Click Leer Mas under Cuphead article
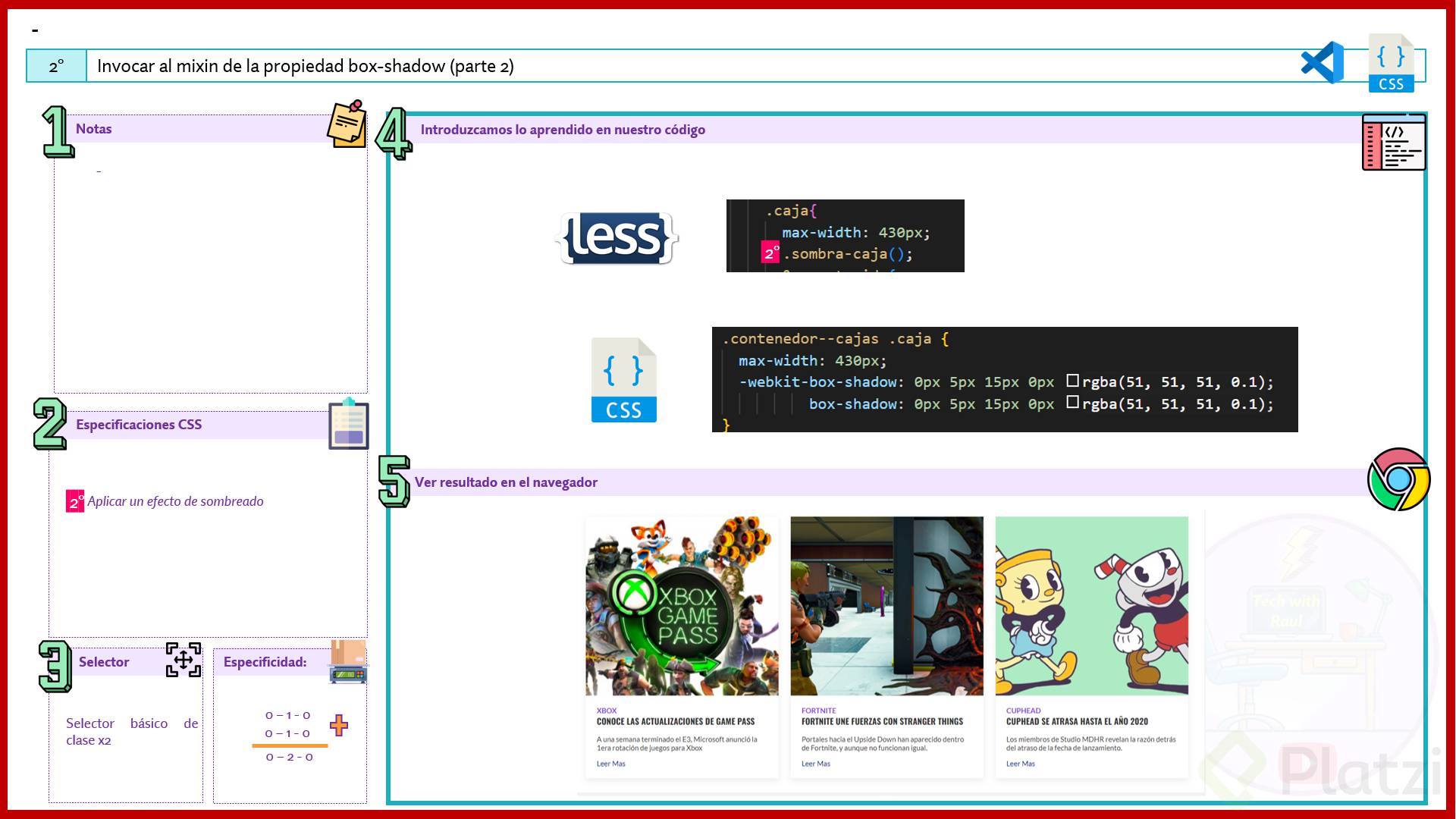The height and width of the screenshot is (819, 1456). click(1020, 764)
